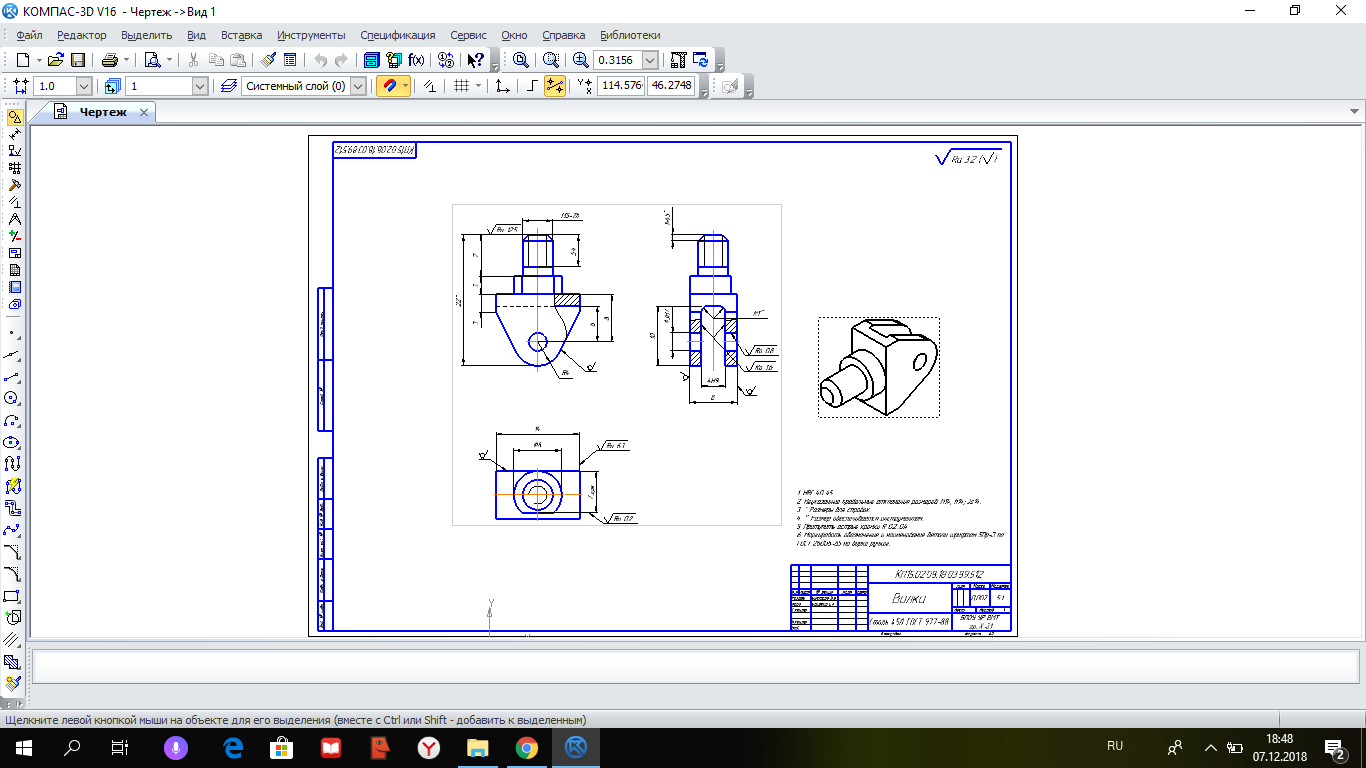
Task: Open Chrome from the Windows taskbar
Action: (527, 747)
